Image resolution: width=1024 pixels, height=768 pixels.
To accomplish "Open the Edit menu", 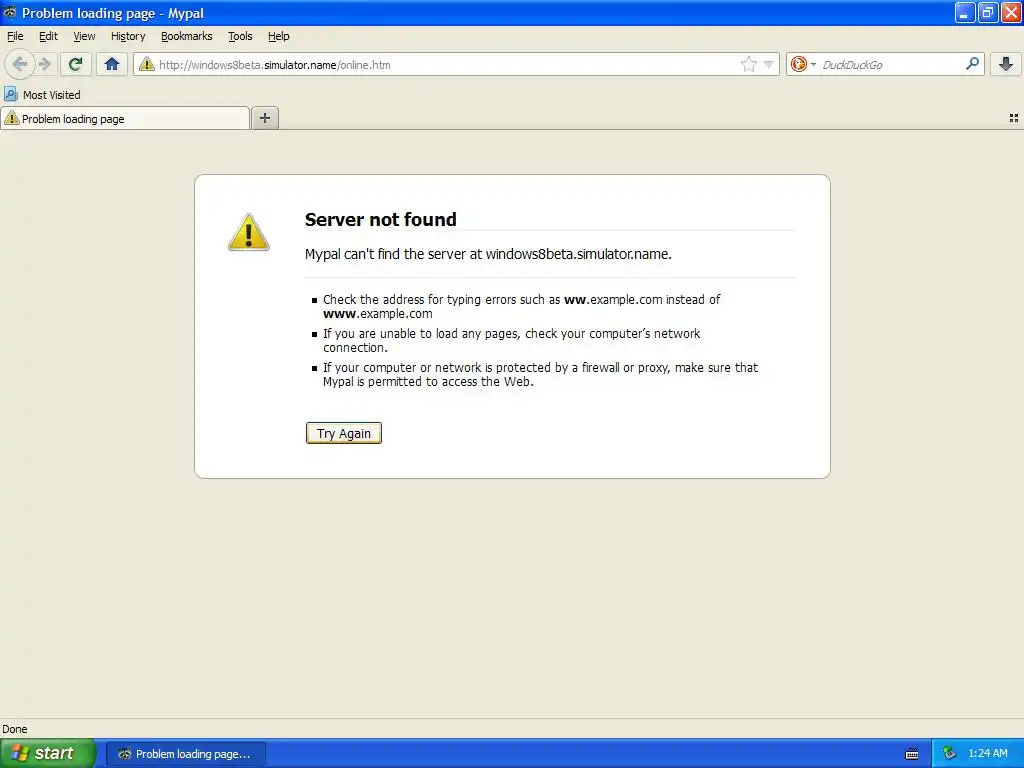I will tap(48, 36).
